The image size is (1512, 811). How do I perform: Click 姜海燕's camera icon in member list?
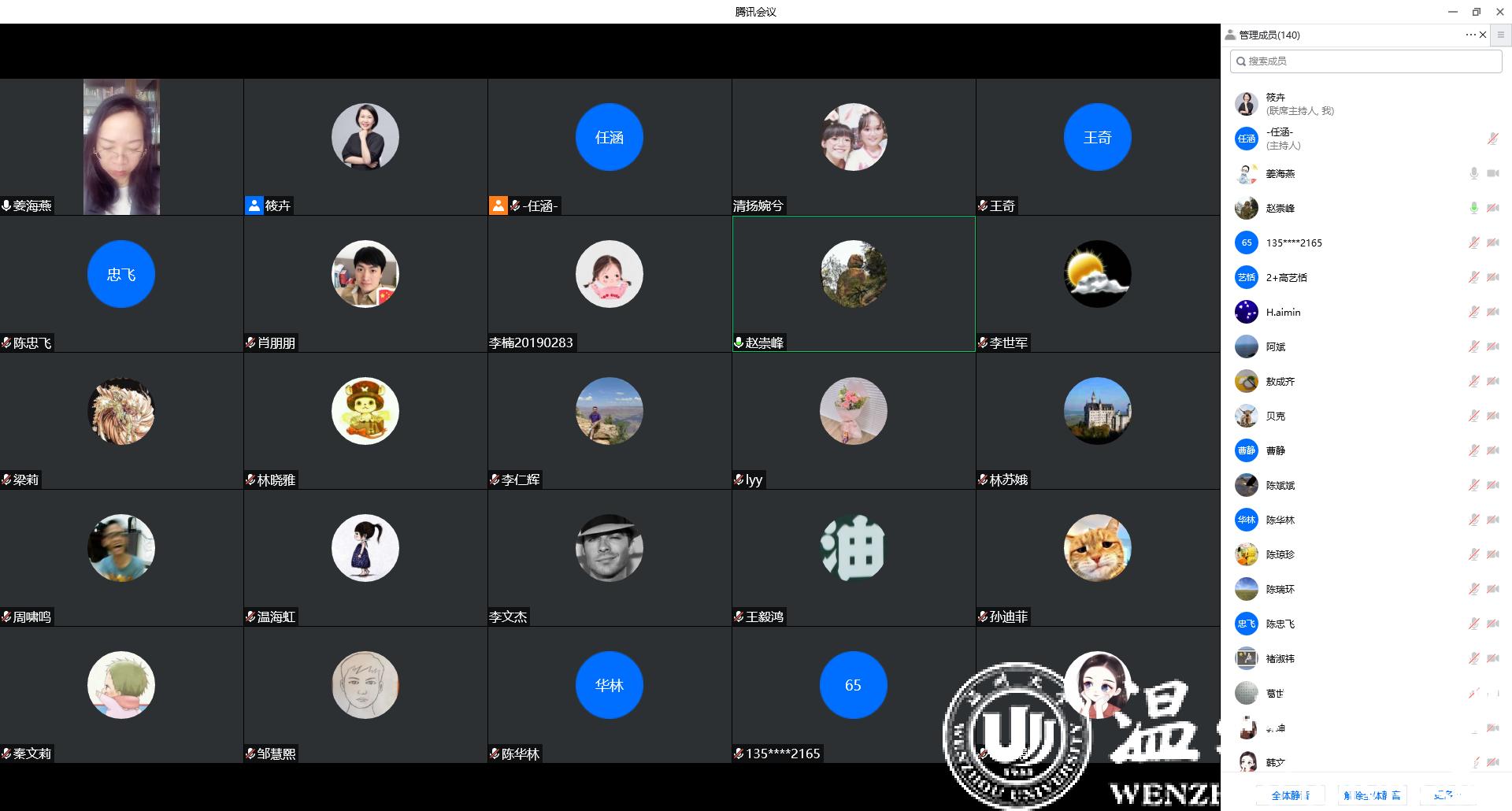pyautogui.click(x=1492, y=173)
